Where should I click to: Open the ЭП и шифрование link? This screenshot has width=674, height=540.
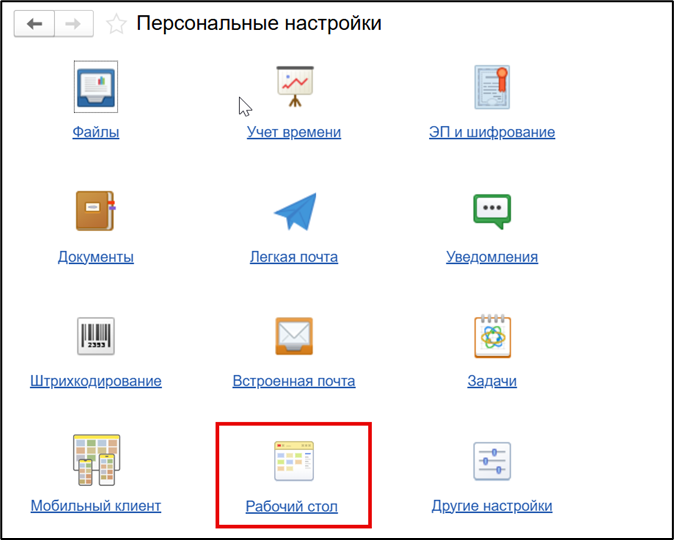[x=492, y=132]
